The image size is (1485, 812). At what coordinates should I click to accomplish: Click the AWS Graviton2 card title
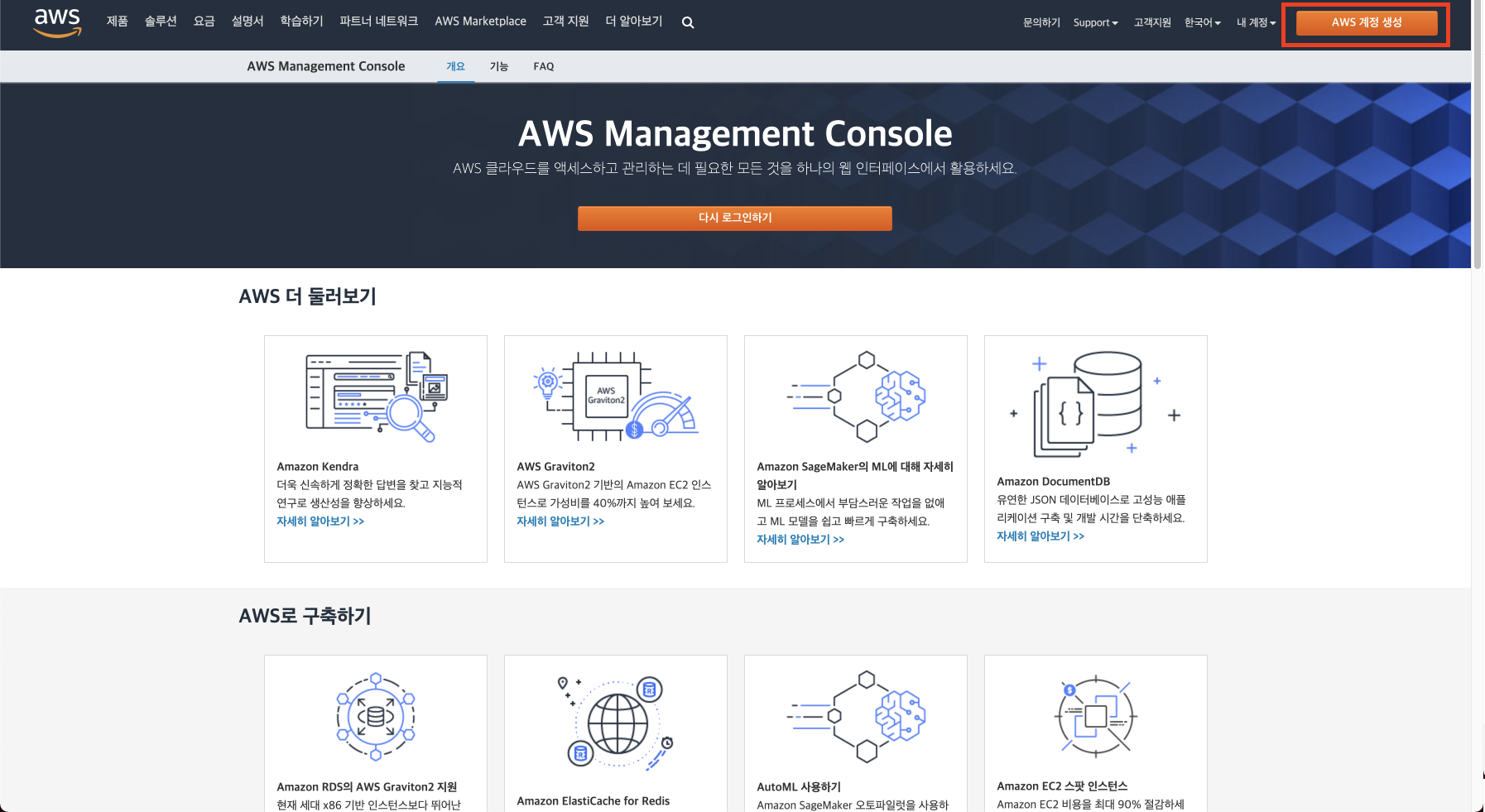(556, 467)
